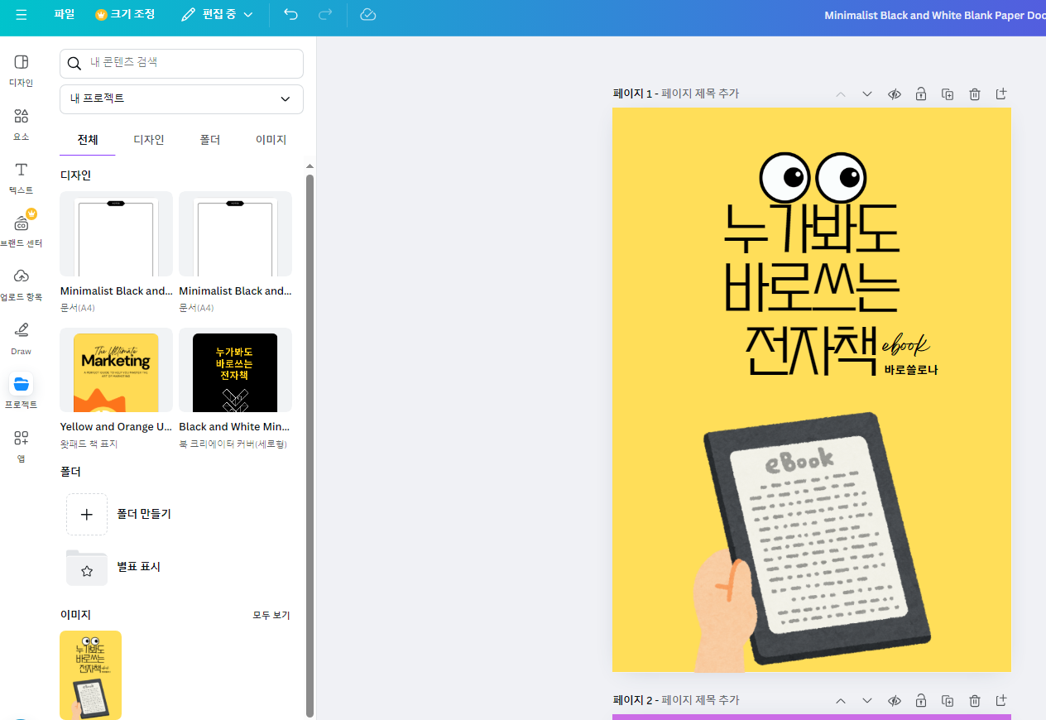
Task: Click the projects panel vertical scrollbar
Action: pyautogui.click(x=310, y=445)
